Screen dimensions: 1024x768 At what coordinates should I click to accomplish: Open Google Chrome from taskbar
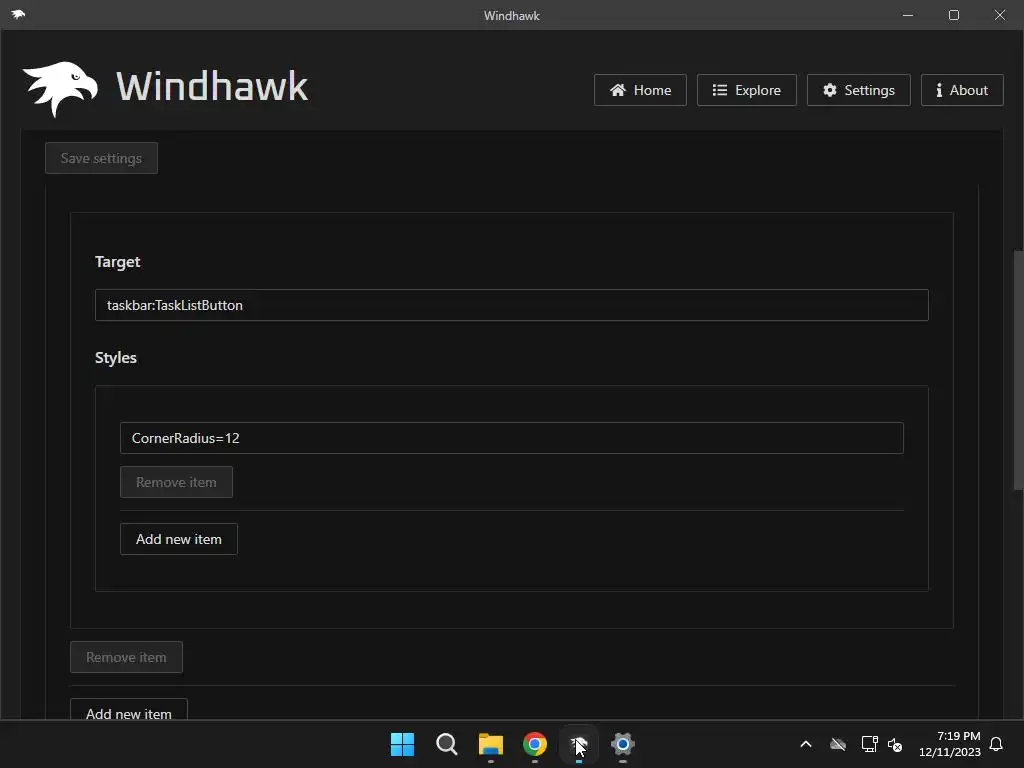click(x=535, y=744)
